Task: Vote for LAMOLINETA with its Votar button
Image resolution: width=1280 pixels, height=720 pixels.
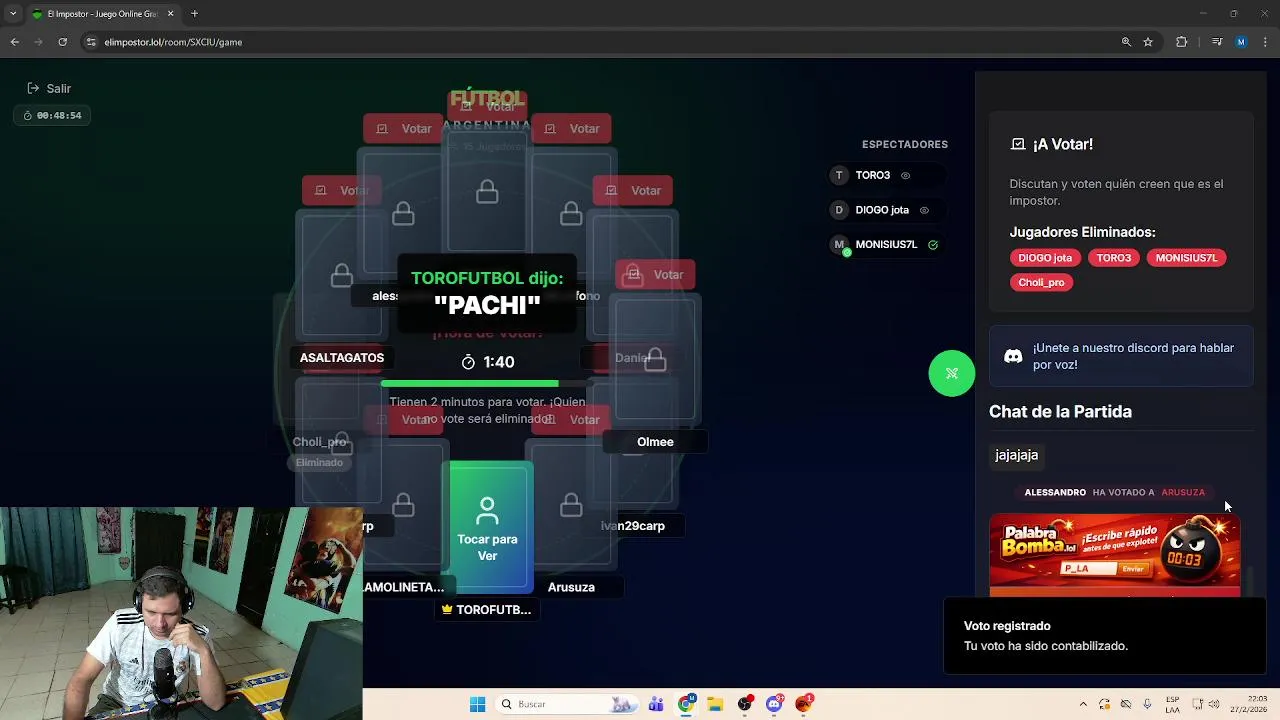Action: [x=404, y=420]
